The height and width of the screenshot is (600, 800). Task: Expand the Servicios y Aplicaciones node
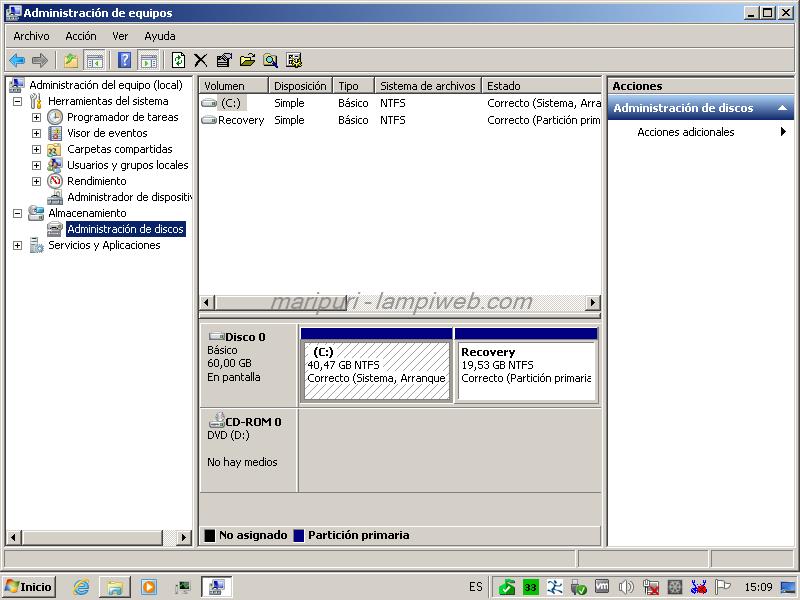tap(17, 245)
